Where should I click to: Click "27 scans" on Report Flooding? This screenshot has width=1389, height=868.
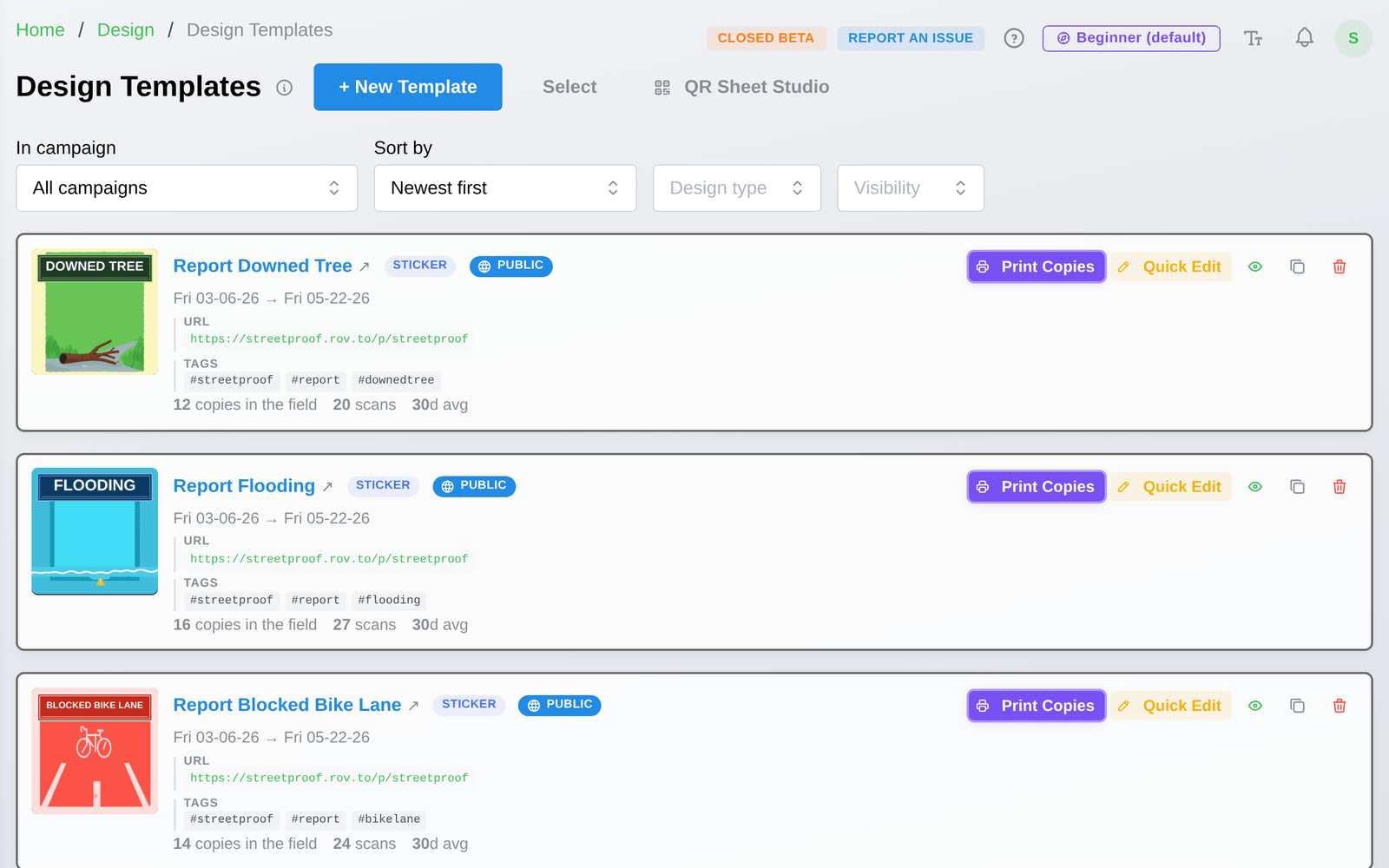(x=365, y=625)
